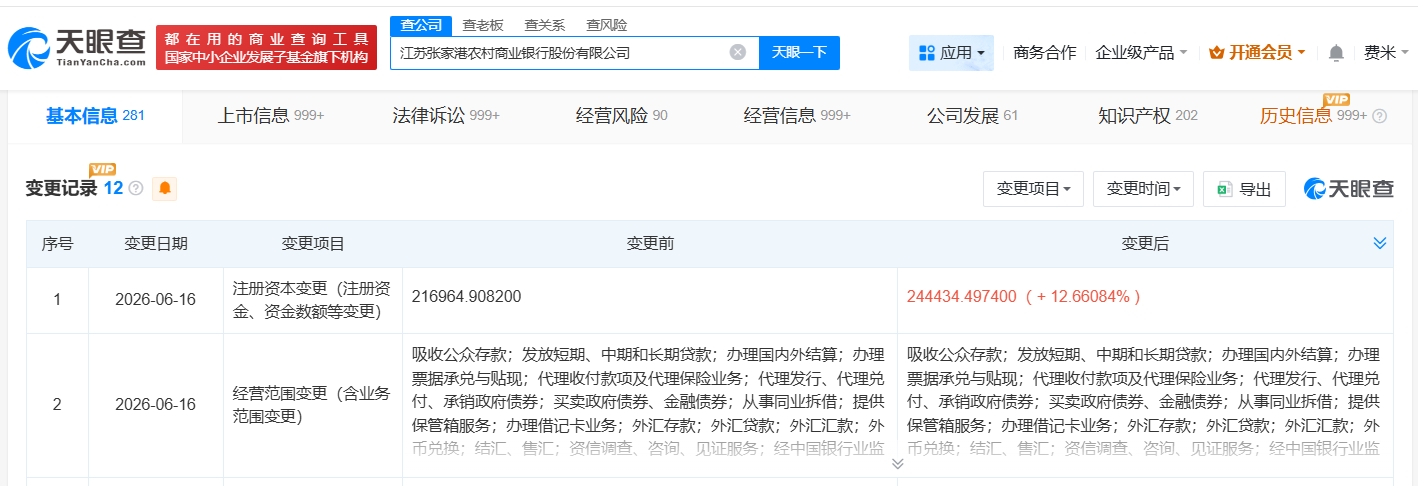Click the 变更项目 column header
This screenshot has width=1418, height=486.
coord(313,243)
